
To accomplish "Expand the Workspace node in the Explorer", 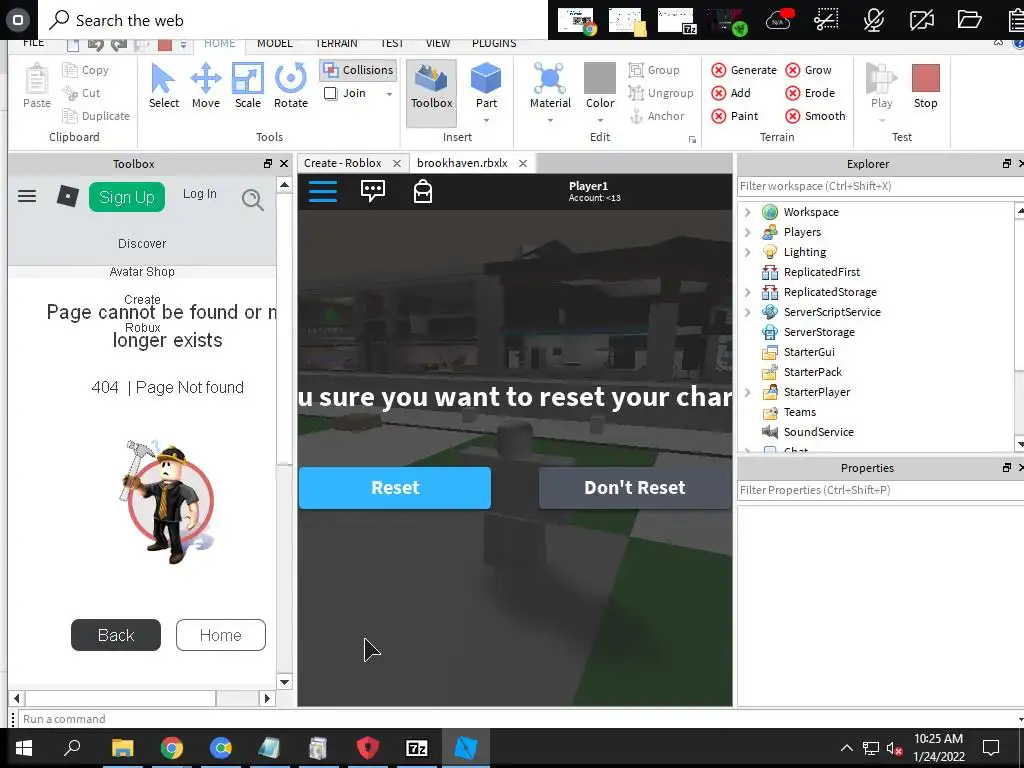I will (x=748, y=212).
